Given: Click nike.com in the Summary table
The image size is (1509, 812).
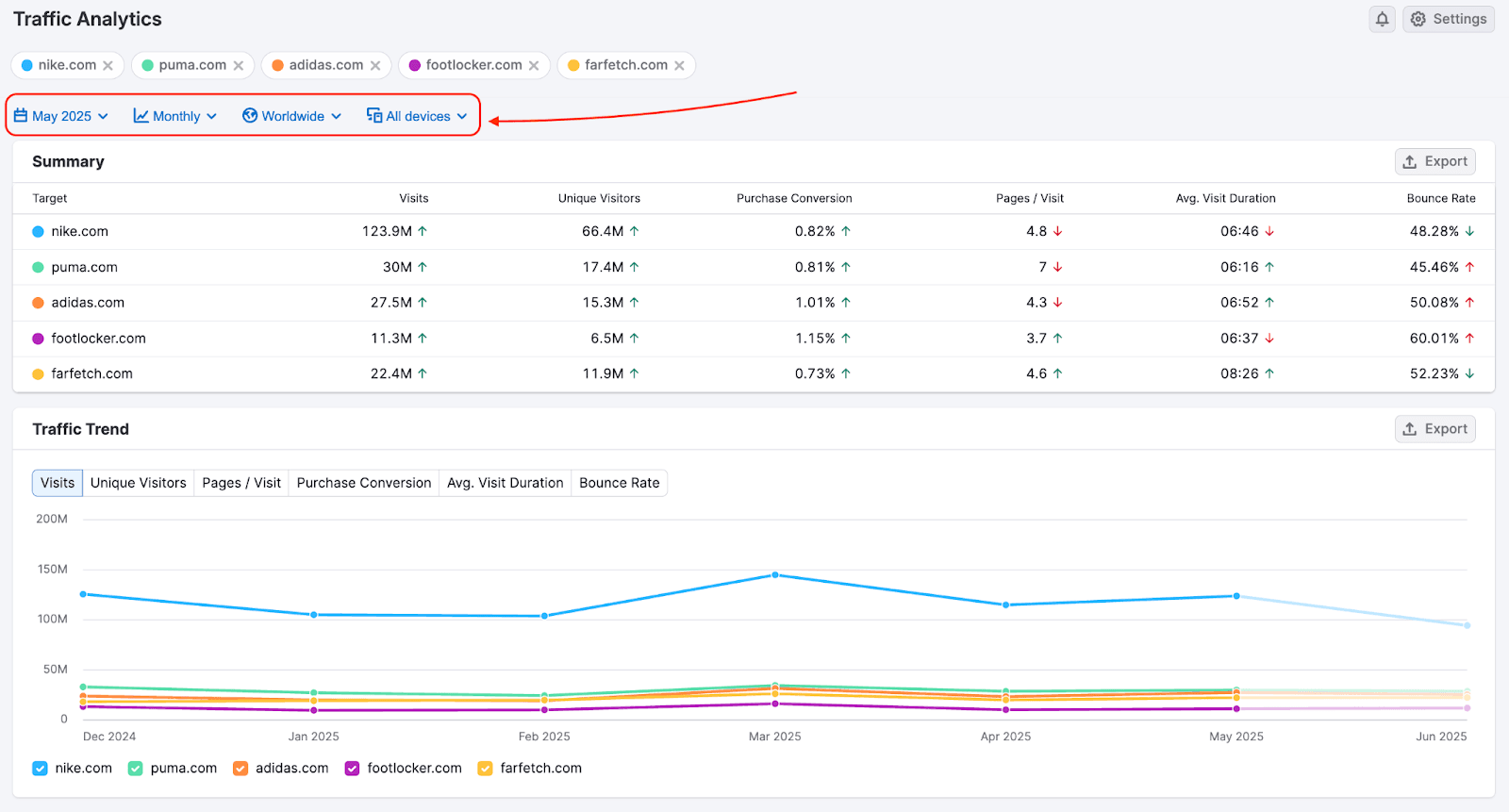Looking at the screenshot, I should pos(79,231).
